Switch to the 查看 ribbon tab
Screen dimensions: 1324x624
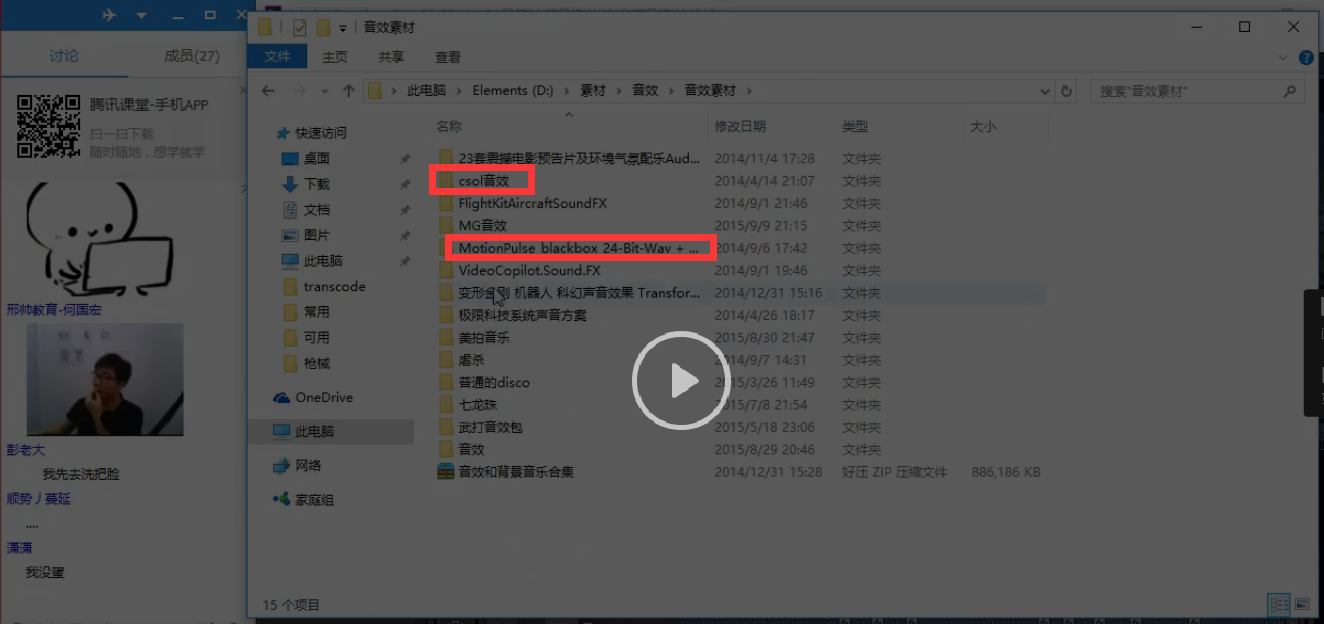coord(447,57)
